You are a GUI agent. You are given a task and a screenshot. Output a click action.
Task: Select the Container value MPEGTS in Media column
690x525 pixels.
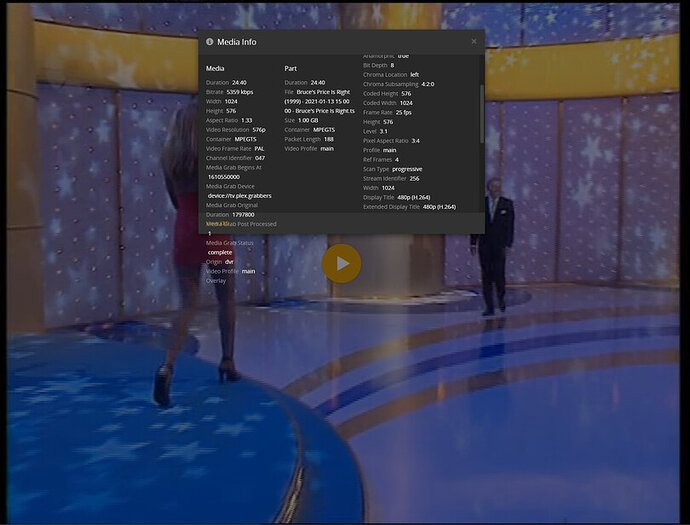coord(246,139)
